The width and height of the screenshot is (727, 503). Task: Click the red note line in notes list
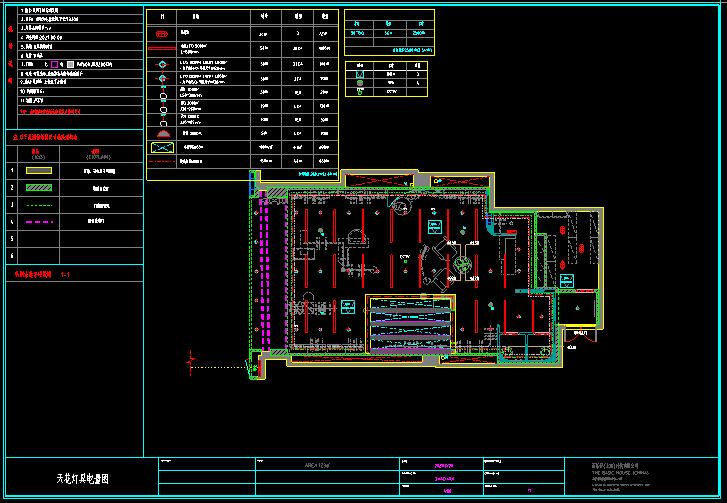tap(50, 112)
